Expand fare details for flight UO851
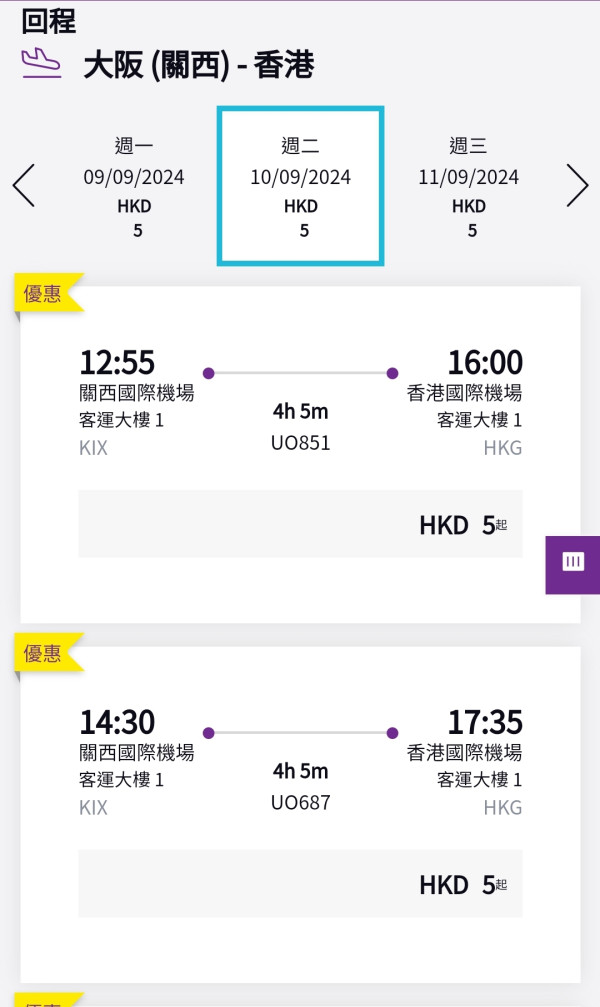Viewport: 600px width, 1007px height. 300,523
